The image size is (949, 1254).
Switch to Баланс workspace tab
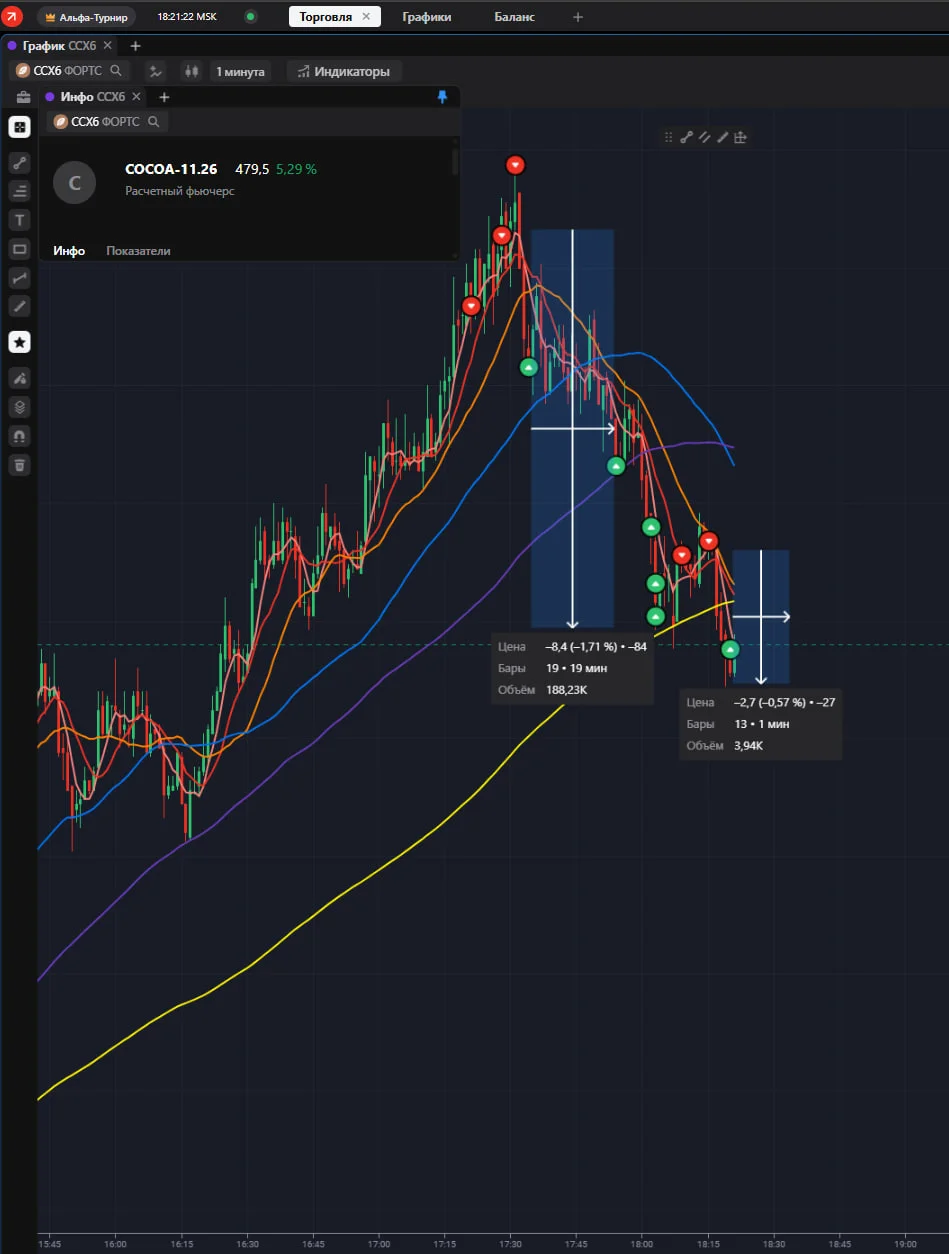(514, 17)
